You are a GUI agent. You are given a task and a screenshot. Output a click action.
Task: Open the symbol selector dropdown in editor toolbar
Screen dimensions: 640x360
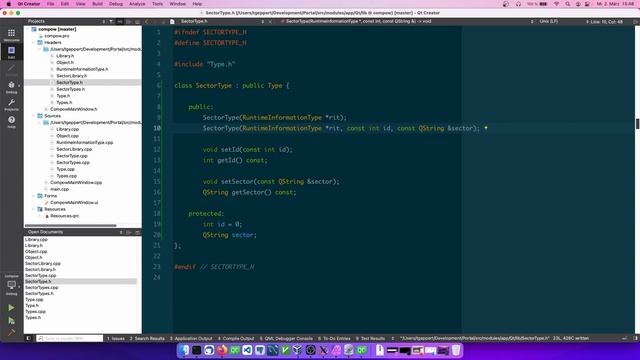coord(406,21)
